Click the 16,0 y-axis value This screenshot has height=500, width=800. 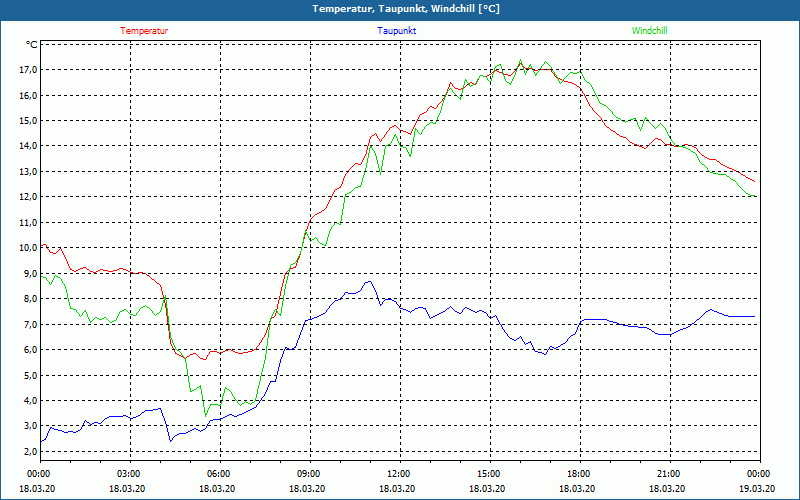click(x=29, y=95)
